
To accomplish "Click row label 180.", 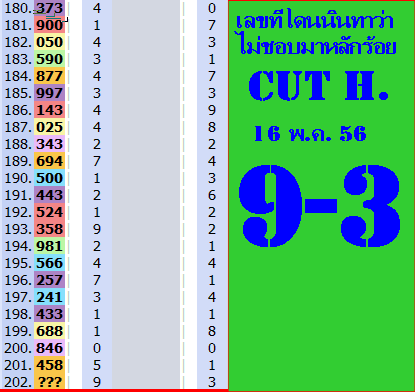I will (18, 8).
